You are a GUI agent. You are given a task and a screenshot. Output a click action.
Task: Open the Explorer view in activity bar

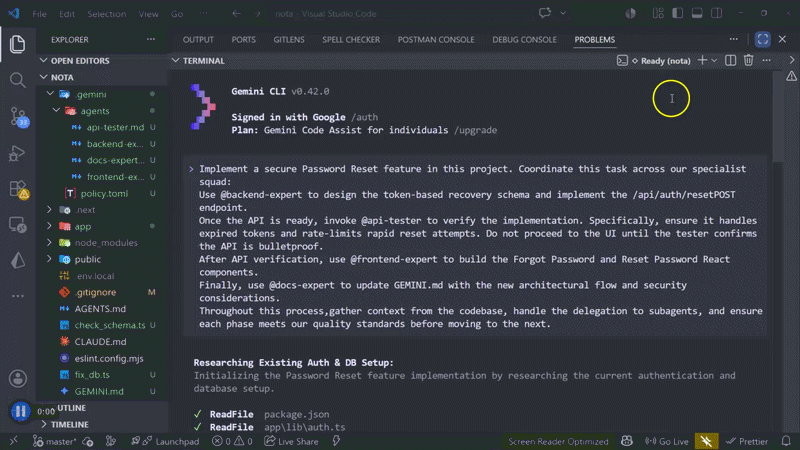click(x=17, y=44)
